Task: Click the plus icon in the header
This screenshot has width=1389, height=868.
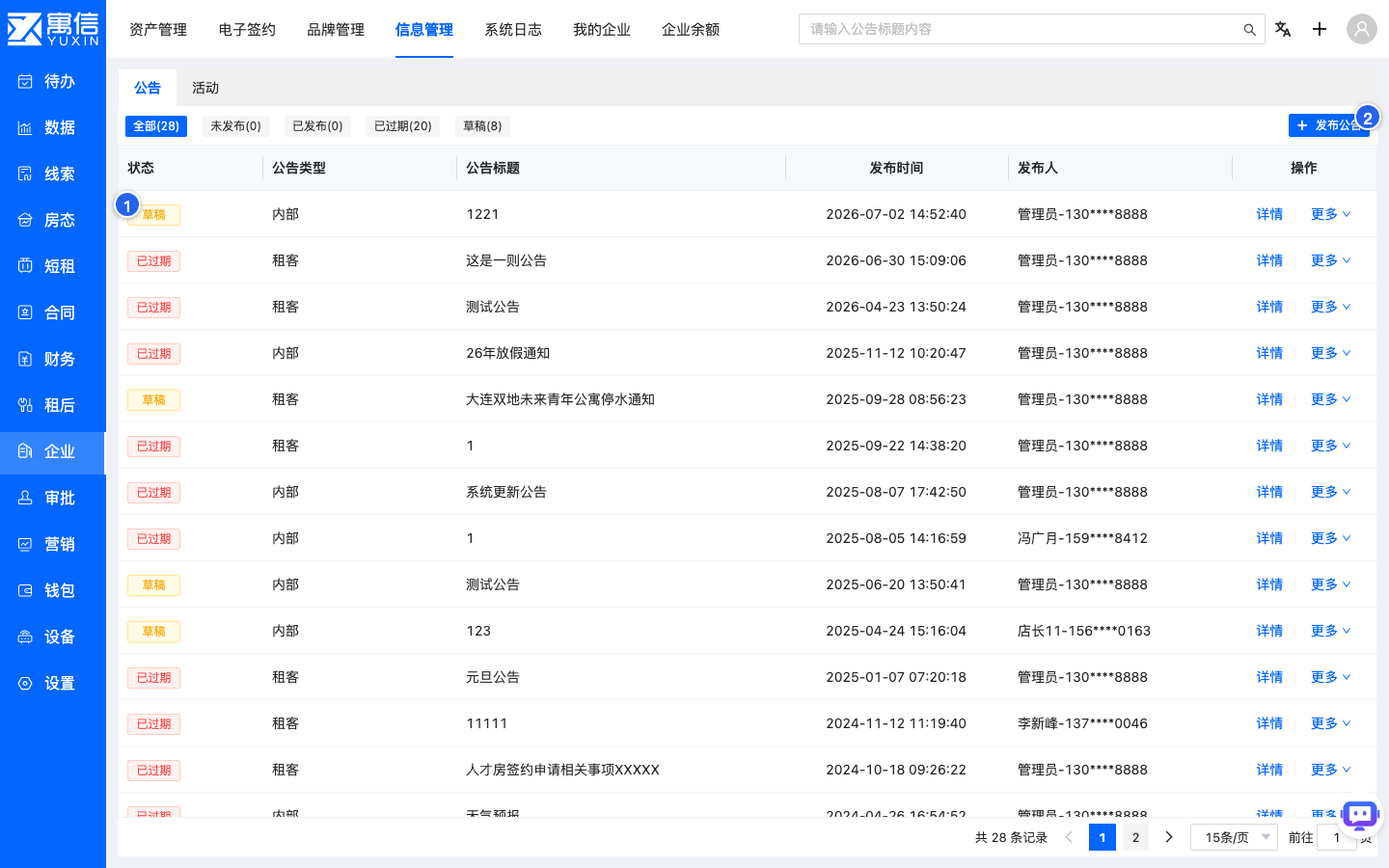Action: [1320, 29]
